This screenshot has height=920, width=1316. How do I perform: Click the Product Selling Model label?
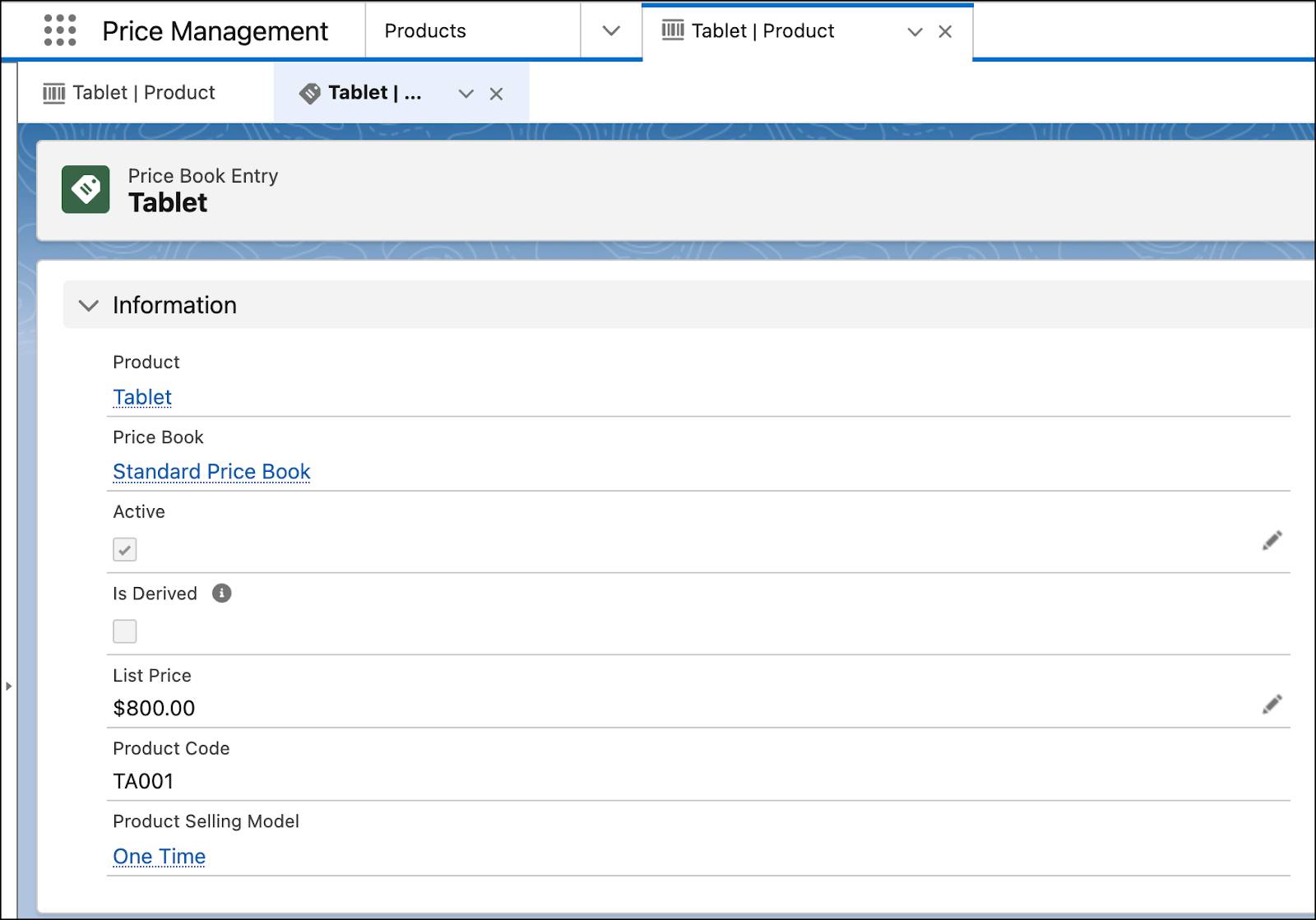pyautogui.click(x=206, y=821)
